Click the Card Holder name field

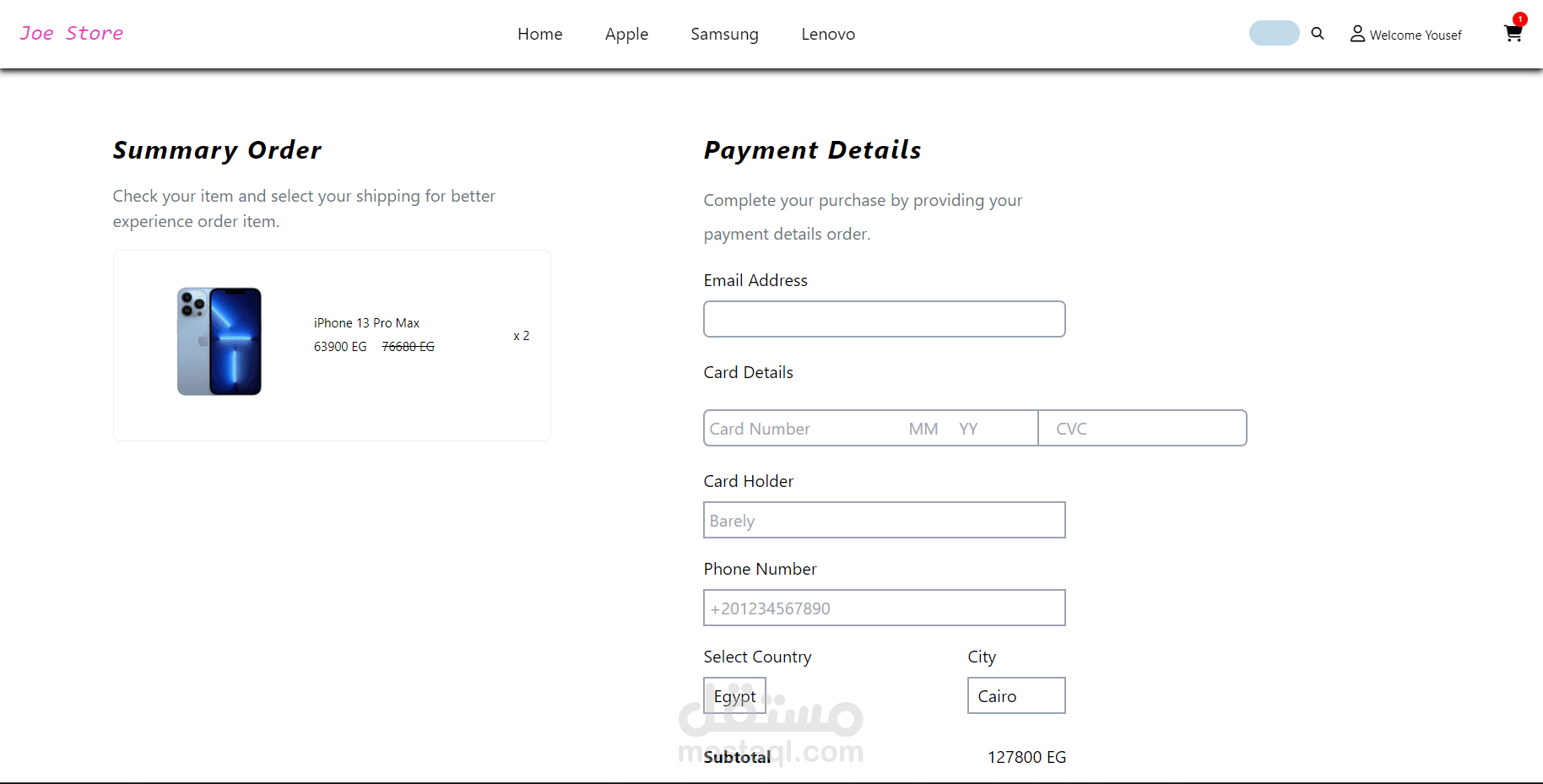pos(885,520)
